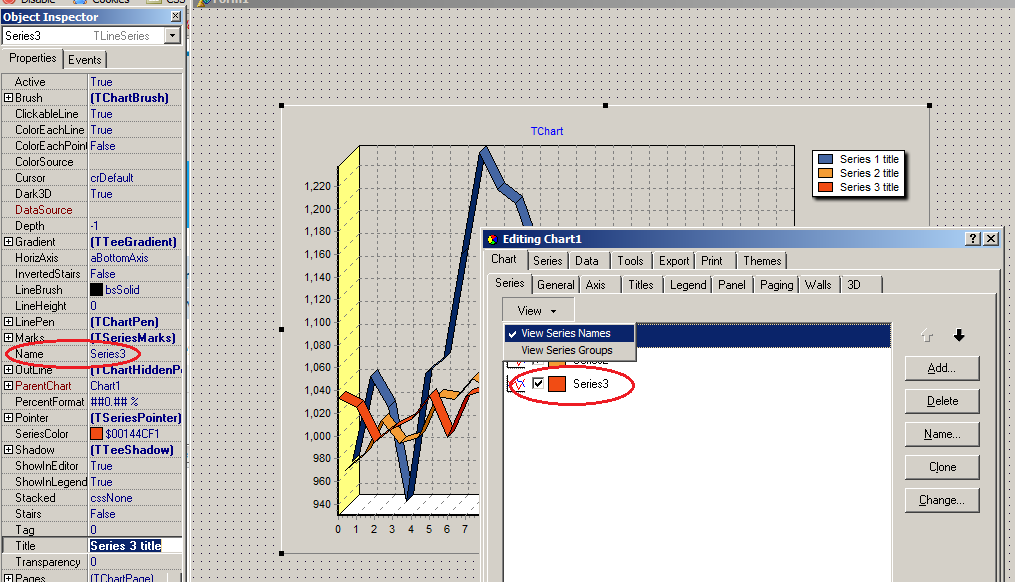This screenshot has width=1015, height=582.
Task: Click the DataSource property name
Action: pos(43,210)
